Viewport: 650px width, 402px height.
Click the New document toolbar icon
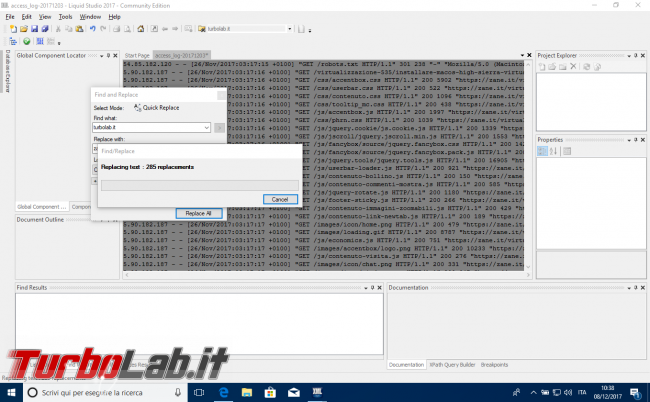[13, 29]
